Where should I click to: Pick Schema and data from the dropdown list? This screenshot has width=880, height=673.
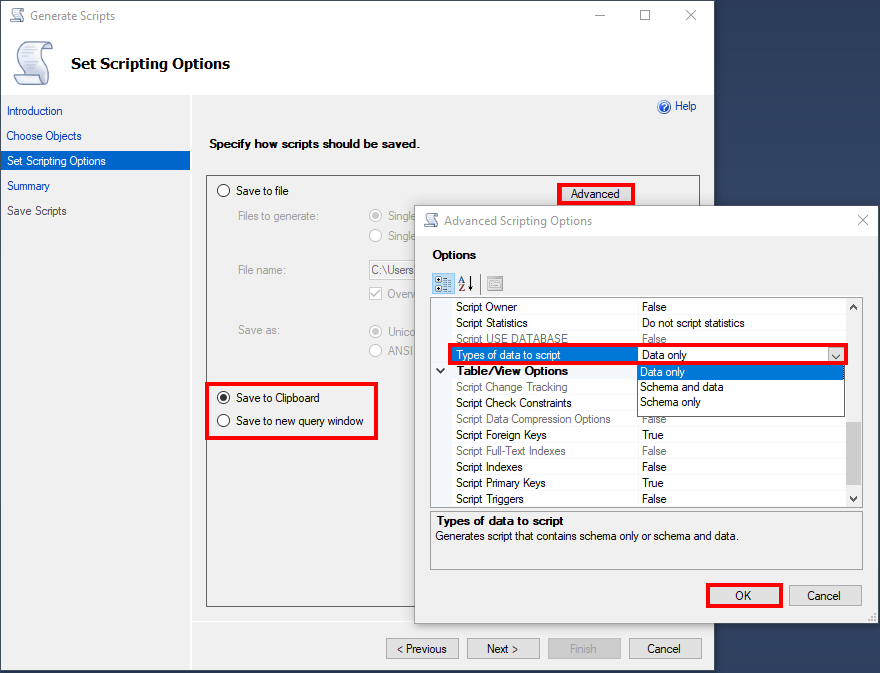click(x=682, y=387)
